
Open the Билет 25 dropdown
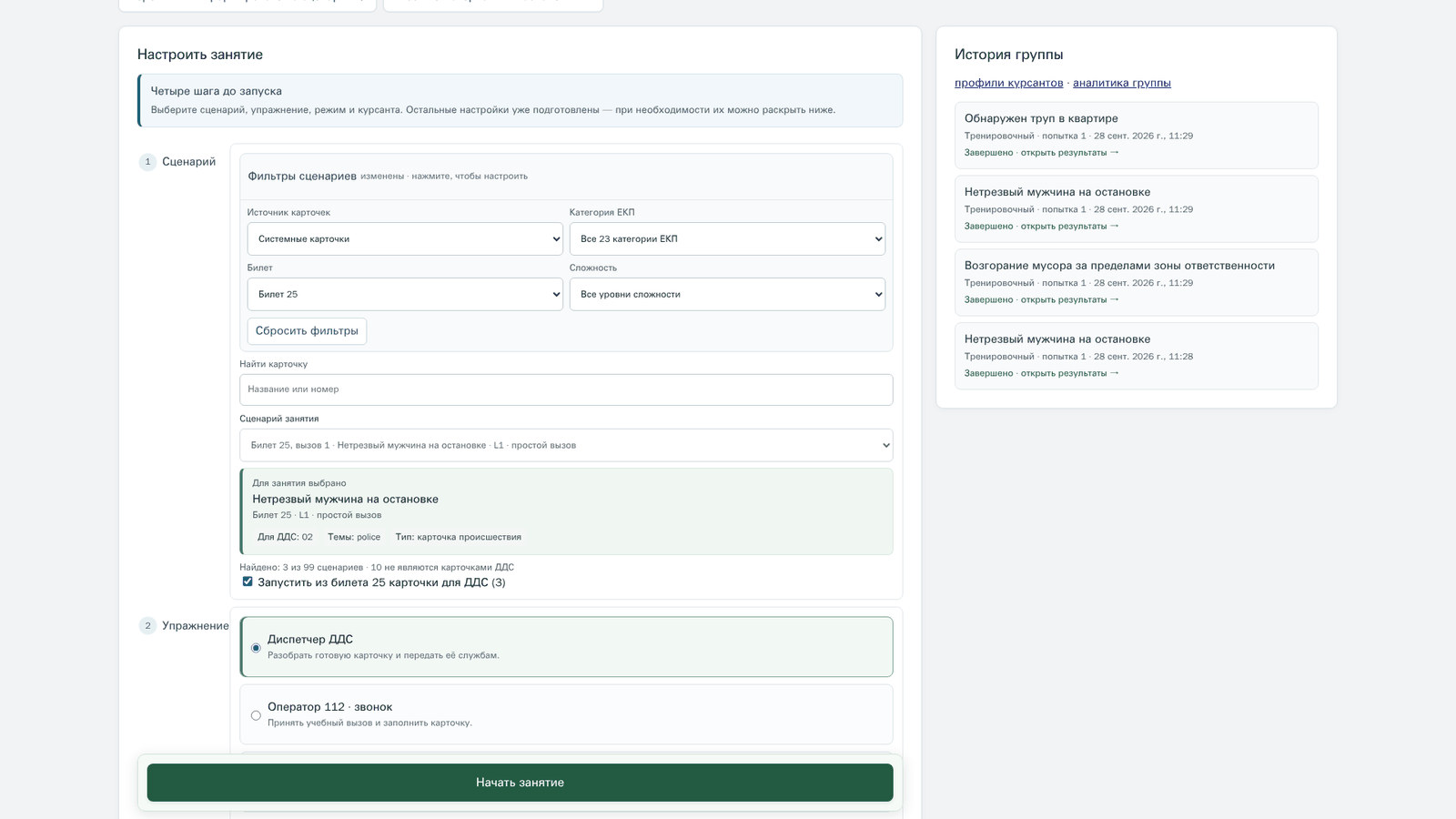[x=405, y=294]
